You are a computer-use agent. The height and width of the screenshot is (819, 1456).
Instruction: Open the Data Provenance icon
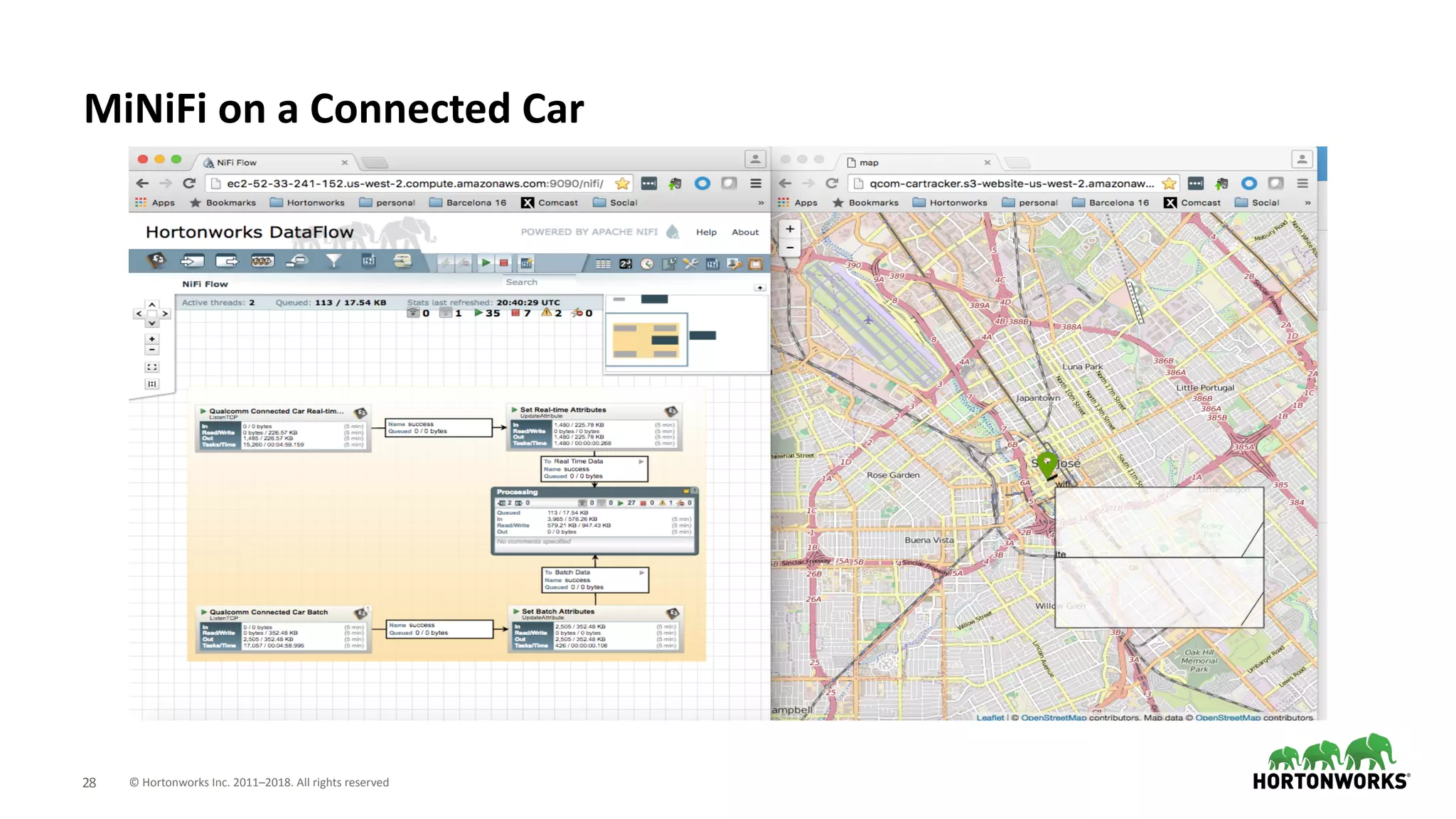point(669,264)
